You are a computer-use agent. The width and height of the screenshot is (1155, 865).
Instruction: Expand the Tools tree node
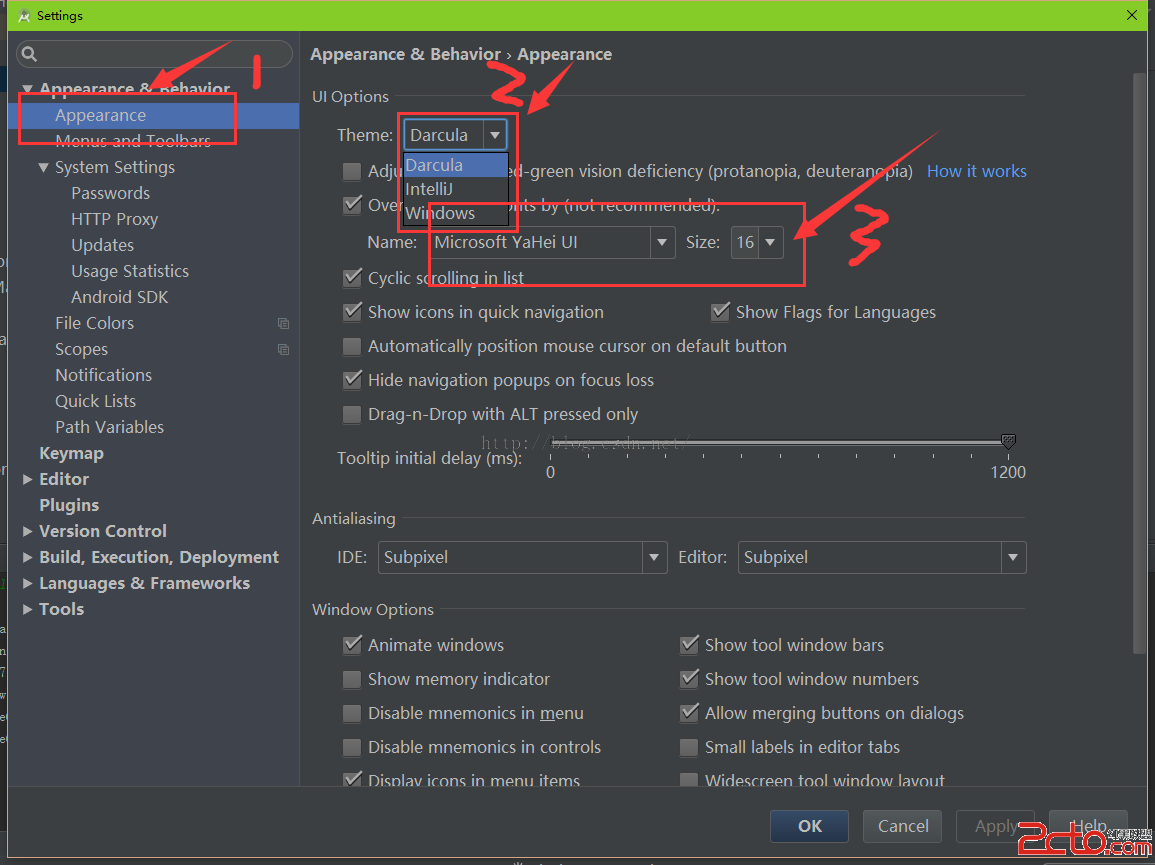27,609
